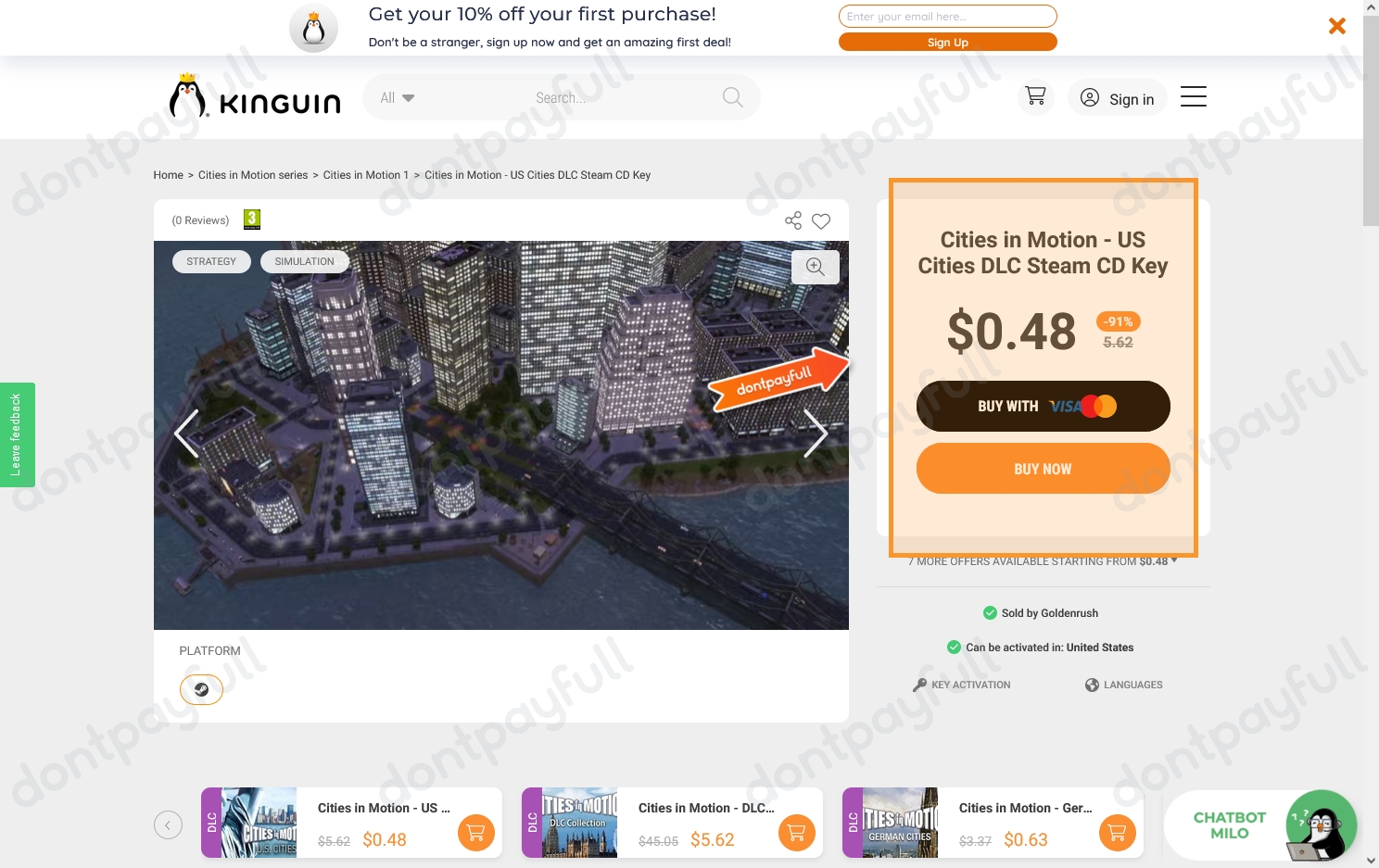
Task: Show previous screenshot with left arrow
Action: (186, 434)
